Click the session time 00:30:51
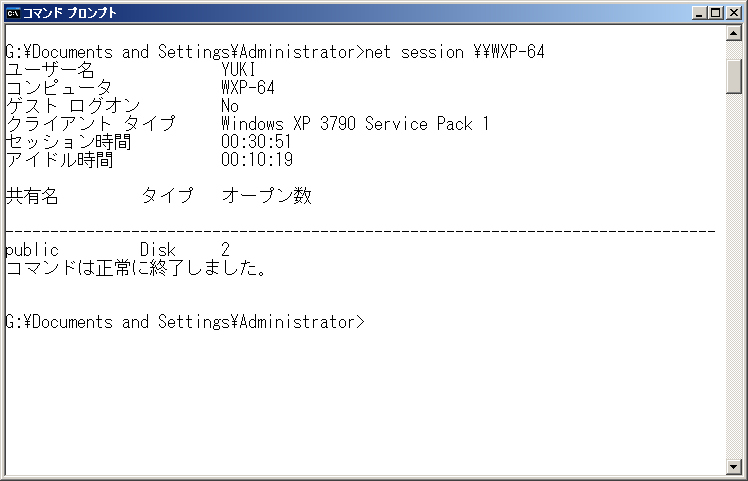748x481 pixels. tap(257, 142)
